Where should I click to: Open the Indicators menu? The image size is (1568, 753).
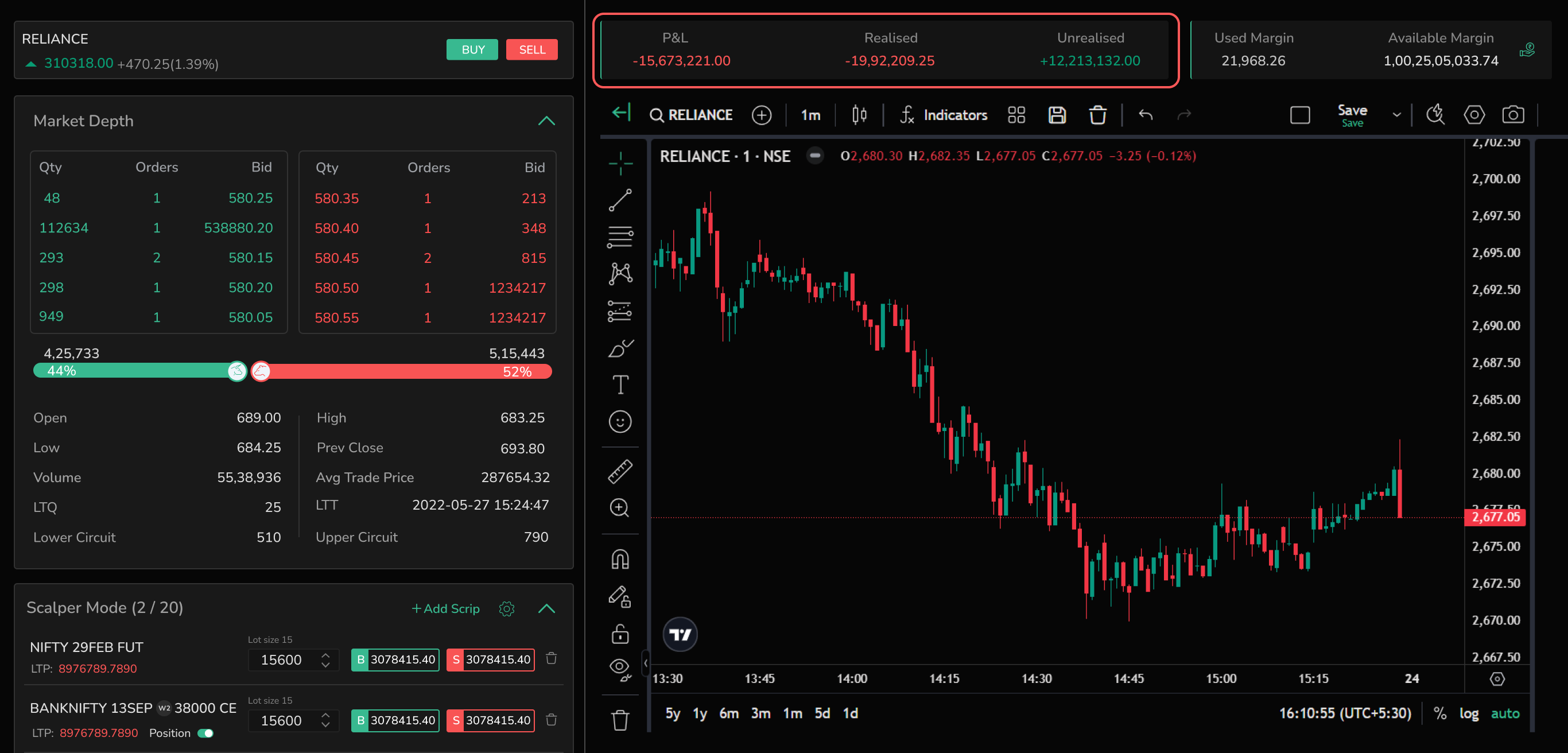(944, 115)
